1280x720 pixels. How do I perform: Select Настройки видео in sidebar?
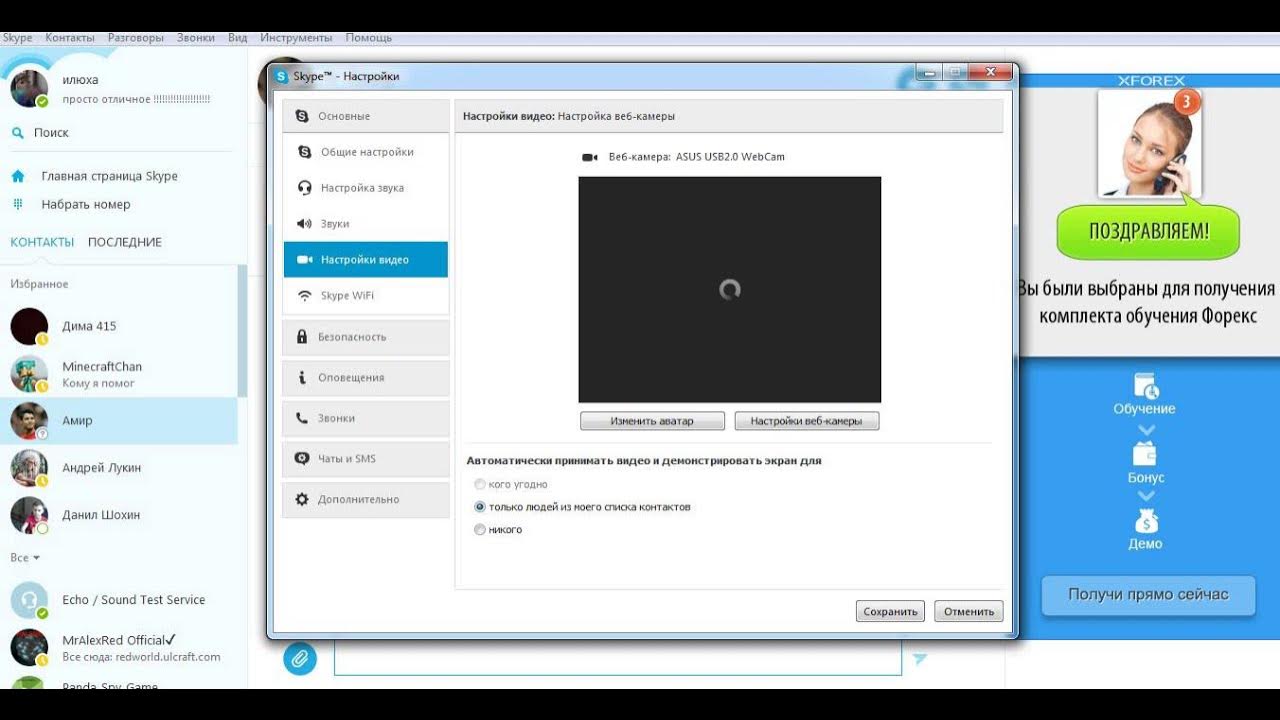pos(366,260)
